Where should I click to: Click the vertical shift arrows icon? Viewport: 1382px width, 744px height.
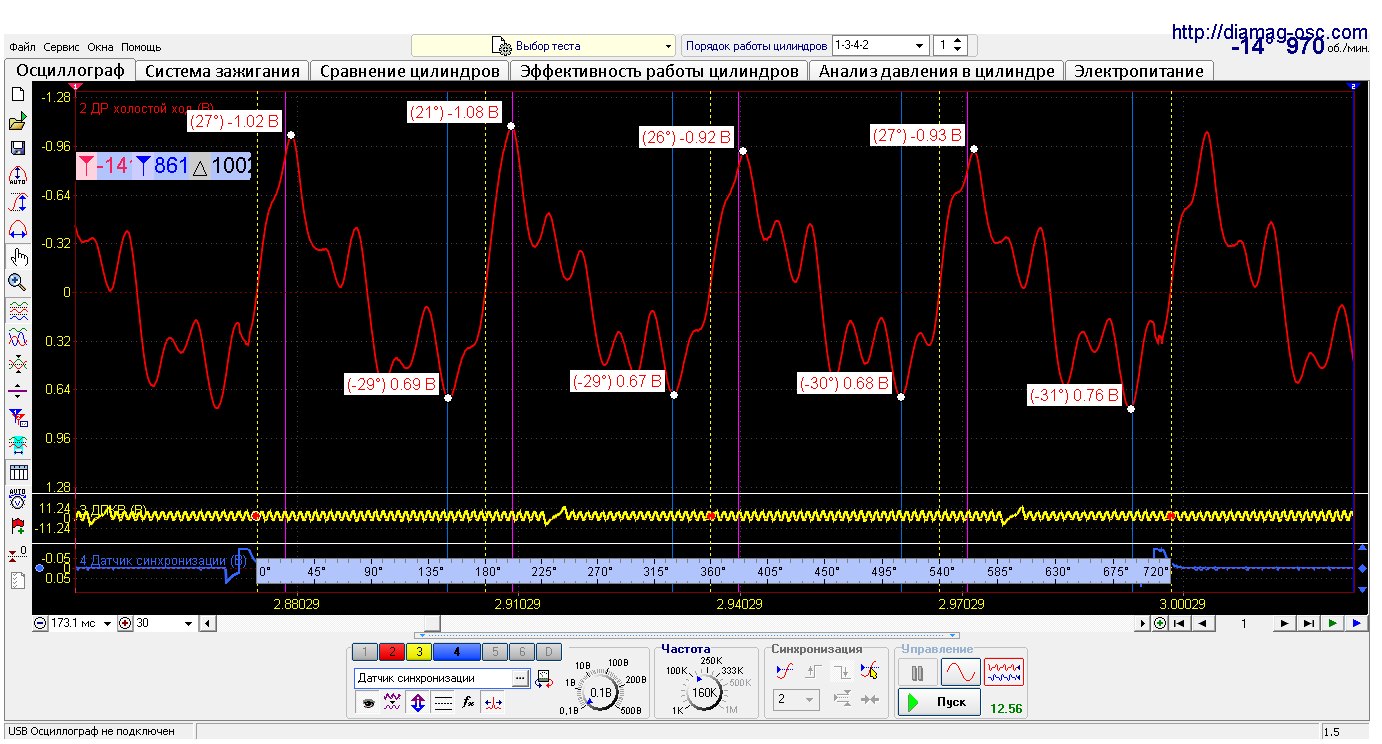coord(418,703)
